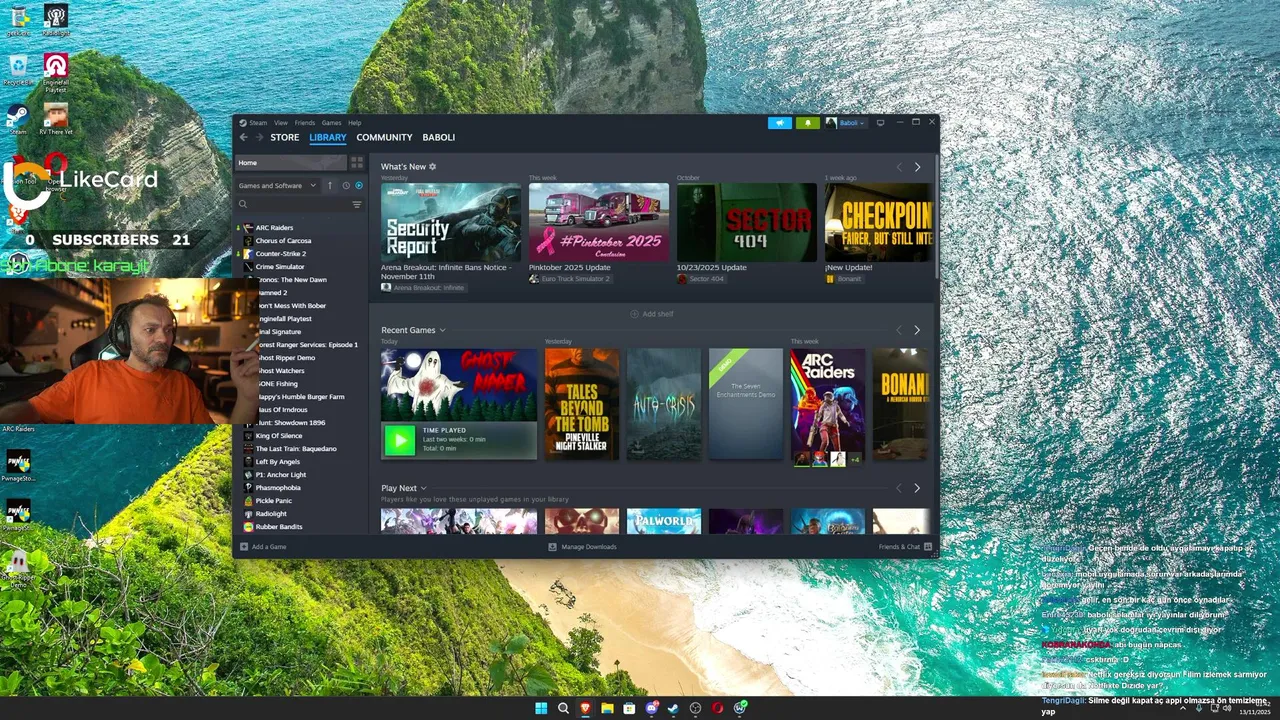Open Tales Beyond The Tomb game cover
1280x720 pixels.
click(x=582, y=404)
